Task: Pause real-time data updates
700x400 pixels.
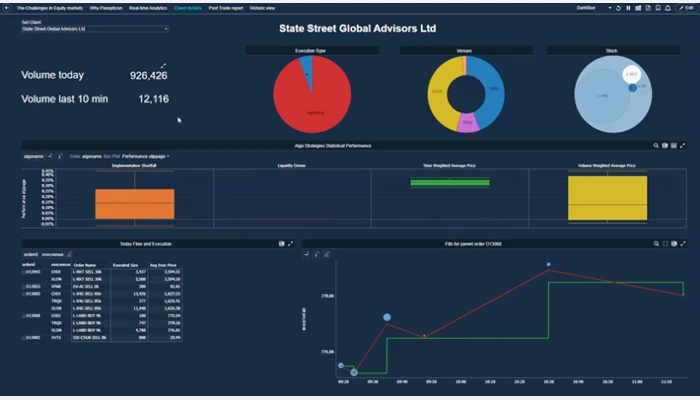Action: pos(628,8)
